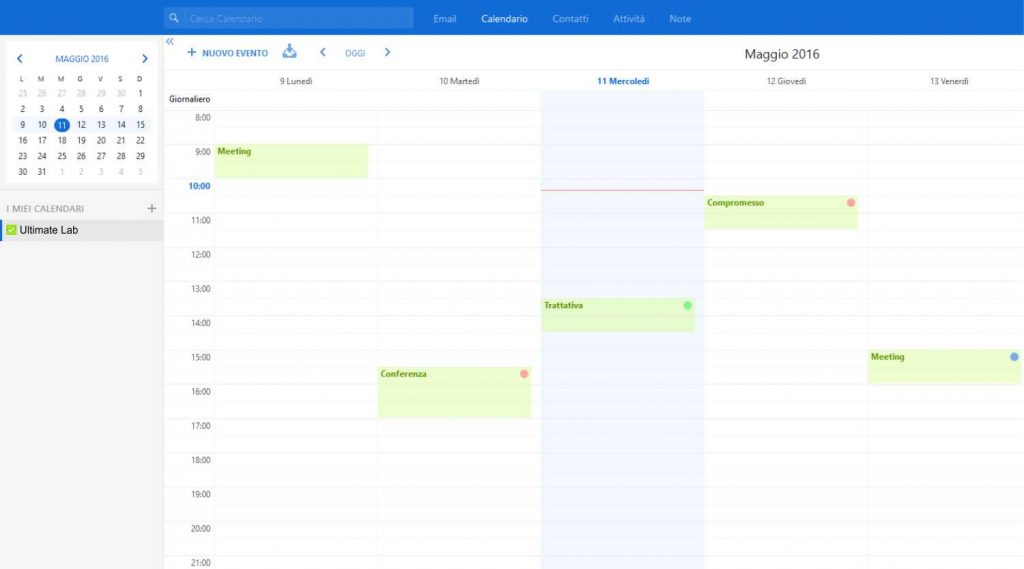This screenshot has width=1024, height=569.
Task: Select the 12 Giovedì column header
Action: coord(786,81)
